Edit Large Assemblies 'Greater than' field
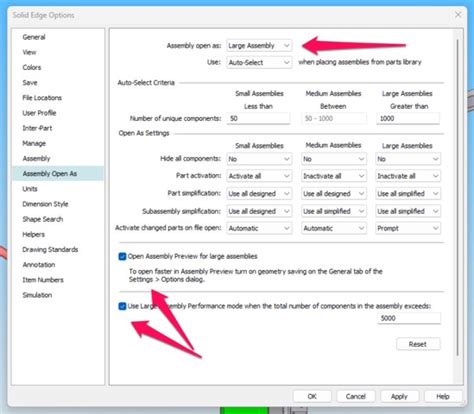The height and width of the screenshot is (414, 474). coord(408,118)
